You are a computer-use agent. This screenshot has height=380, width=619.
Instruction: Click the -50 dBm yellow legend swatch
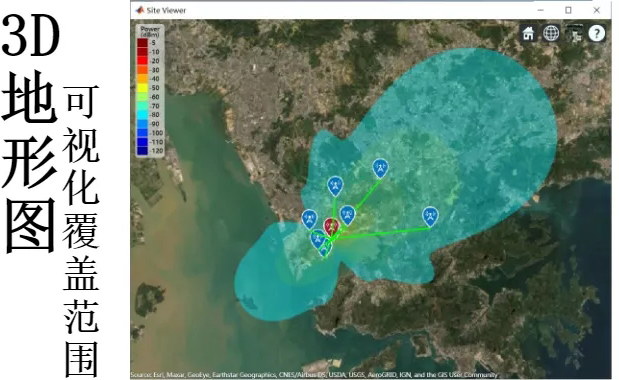coord(143,88)
